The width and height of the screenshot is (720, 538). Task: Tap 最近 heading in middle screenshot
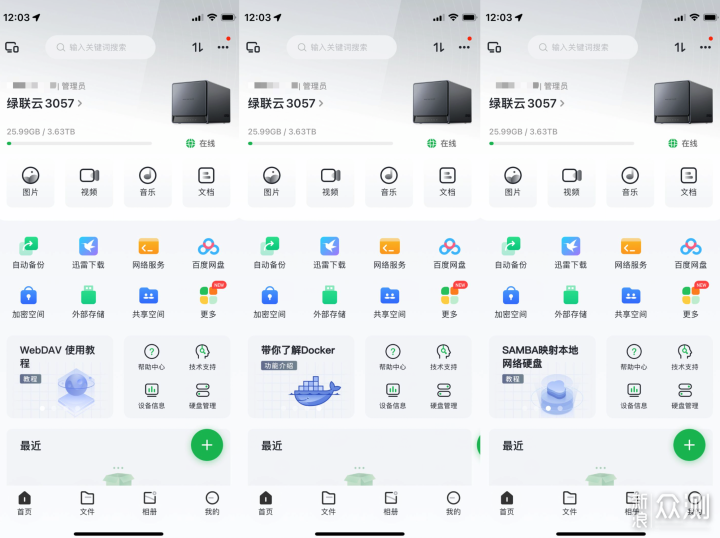(x=272, y=445)
